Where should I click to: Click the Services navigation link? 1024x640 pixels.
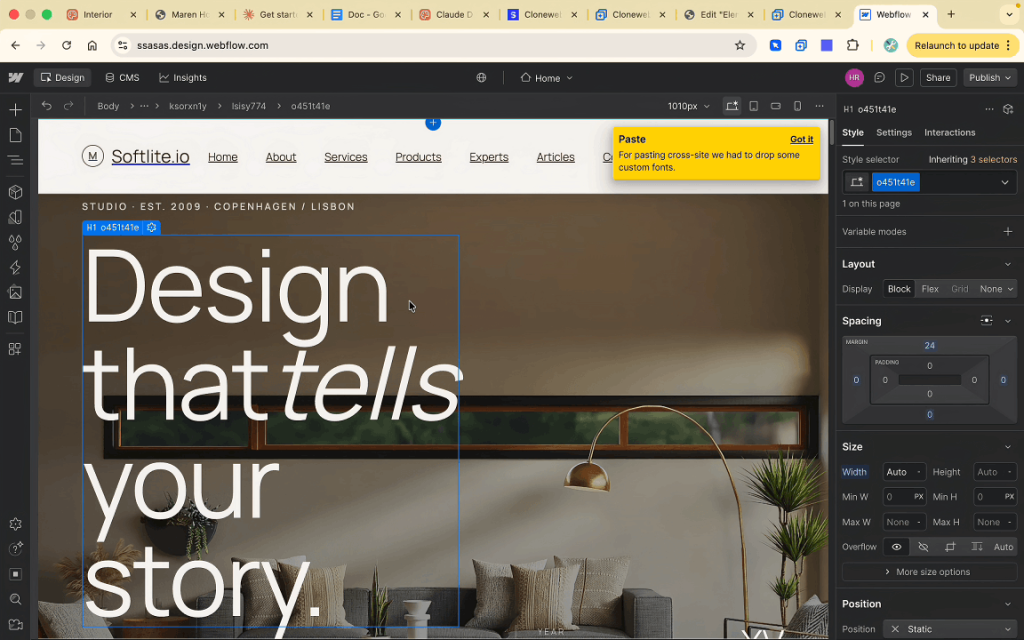pos(345,157)
